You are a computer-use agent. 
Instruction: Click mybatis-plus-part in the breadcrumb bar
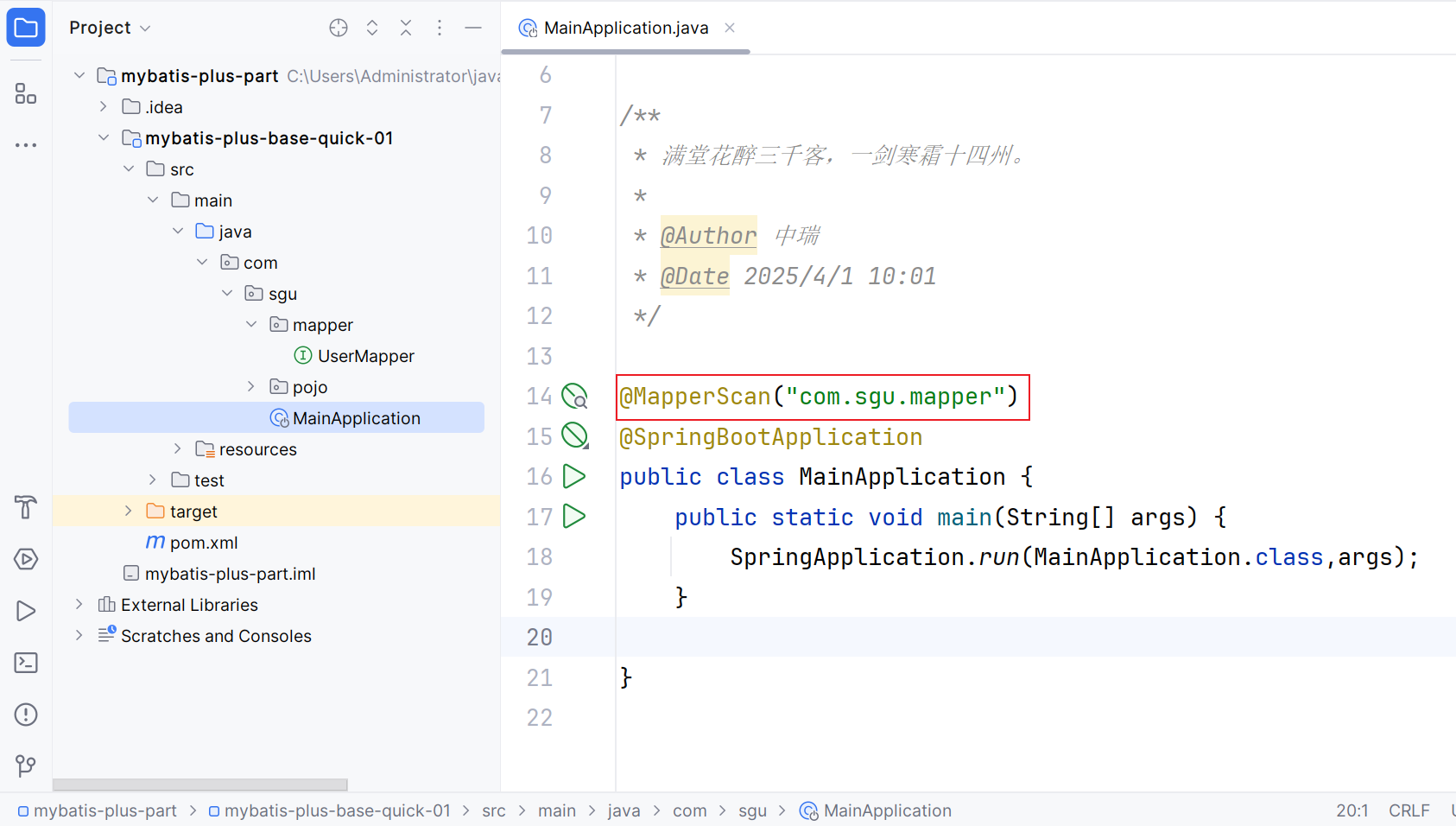pyautogui.click(x=104, y=810)
